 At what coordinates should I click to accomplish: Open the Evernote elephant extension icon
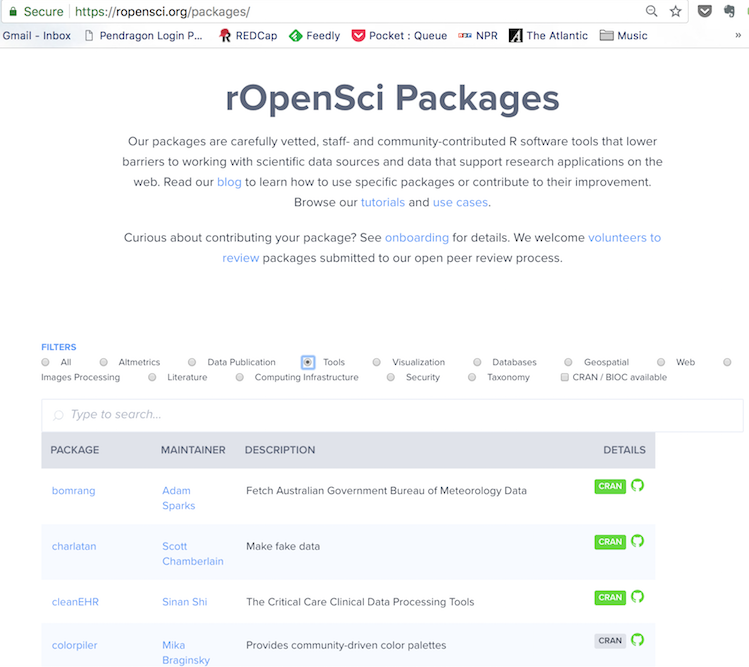click(729, 11)
